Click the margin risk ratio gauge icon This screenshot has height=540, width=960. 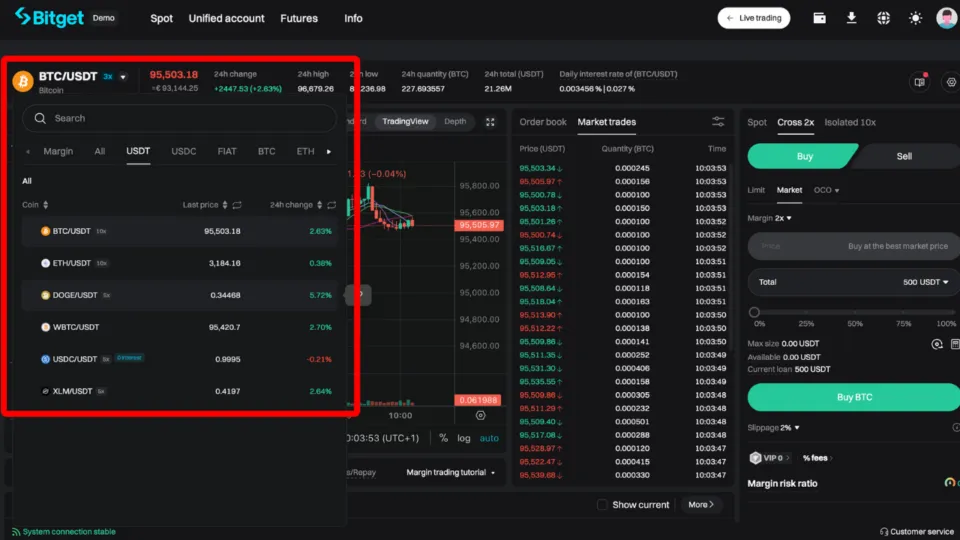950,483
